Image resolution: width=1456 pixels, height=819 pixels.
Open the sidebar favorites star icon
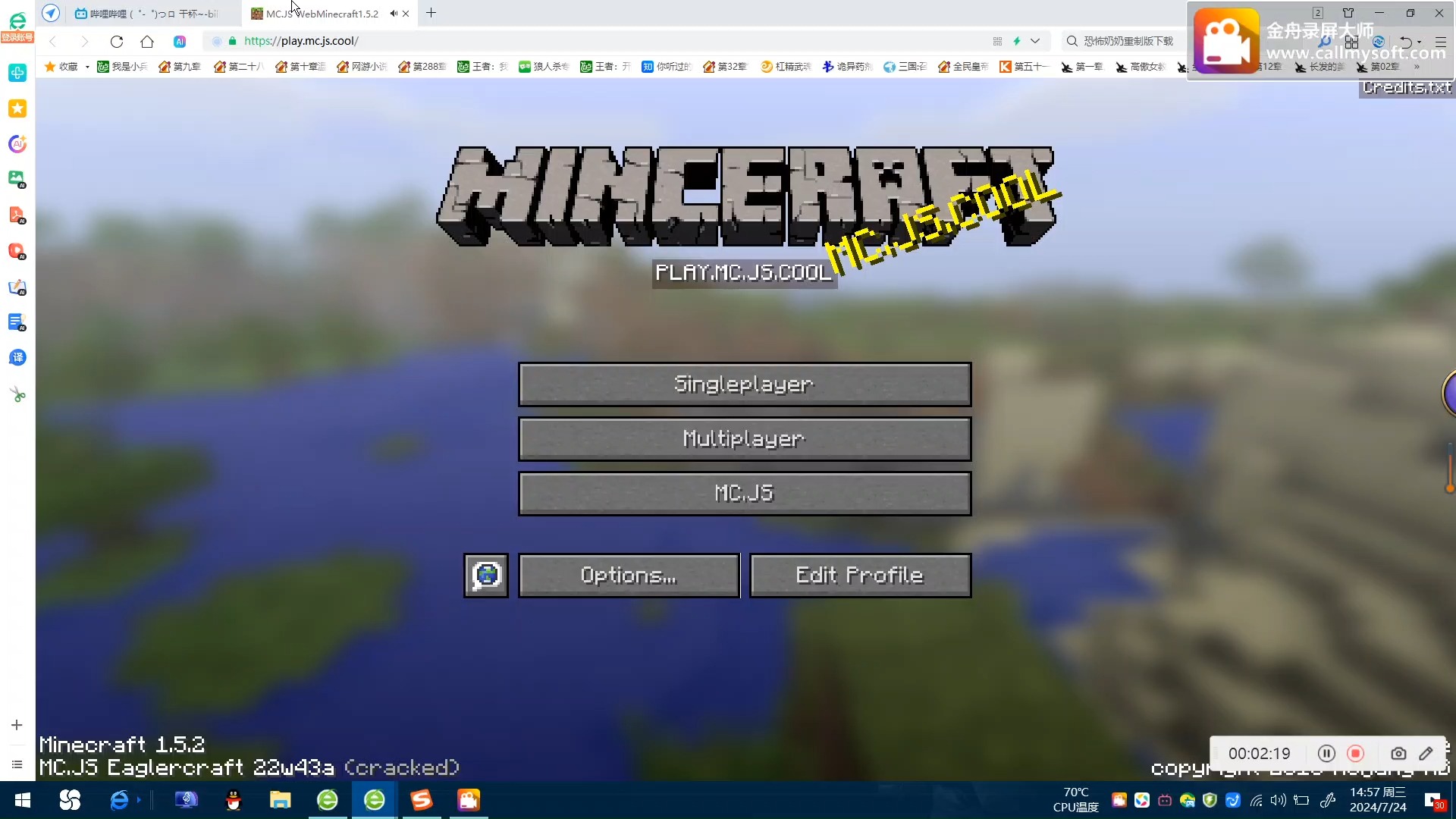click(x=17, y=108)
